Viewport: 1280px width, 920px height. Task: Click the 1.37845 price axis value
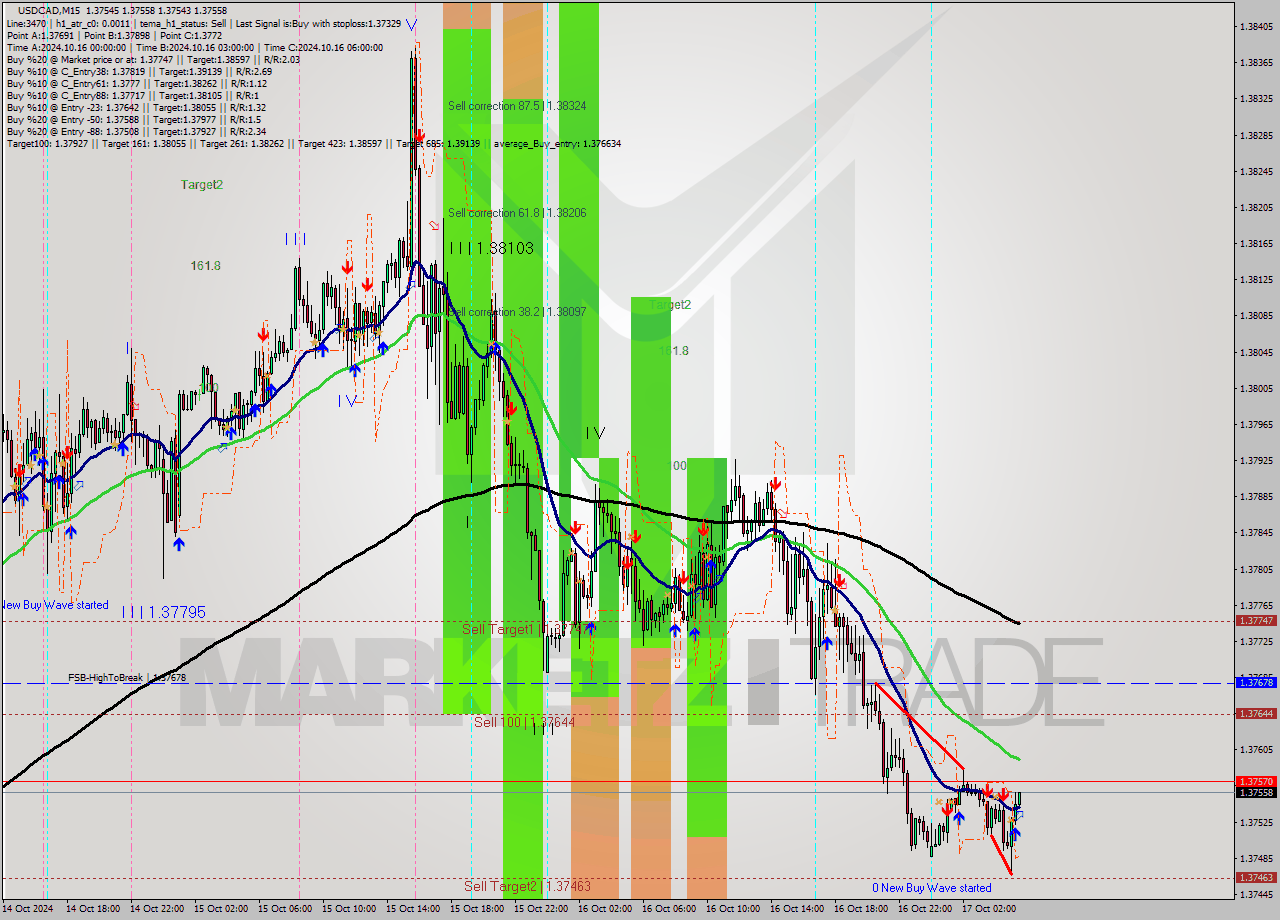tap(1256, 532)
